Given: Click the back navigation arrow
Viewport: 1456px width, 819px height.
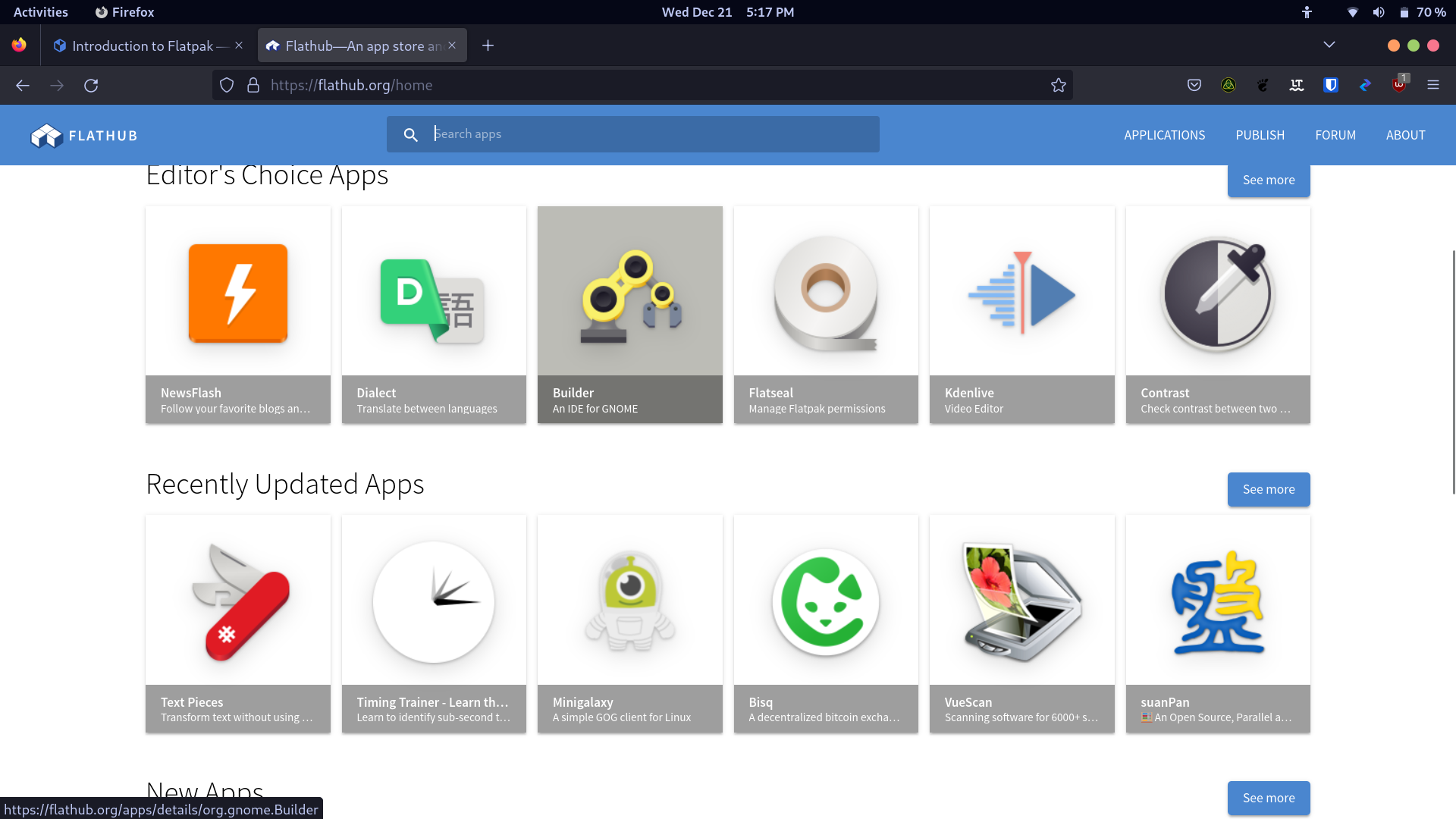Looking at the screenshot, I should pyautogui.click(x=22, y=85).
